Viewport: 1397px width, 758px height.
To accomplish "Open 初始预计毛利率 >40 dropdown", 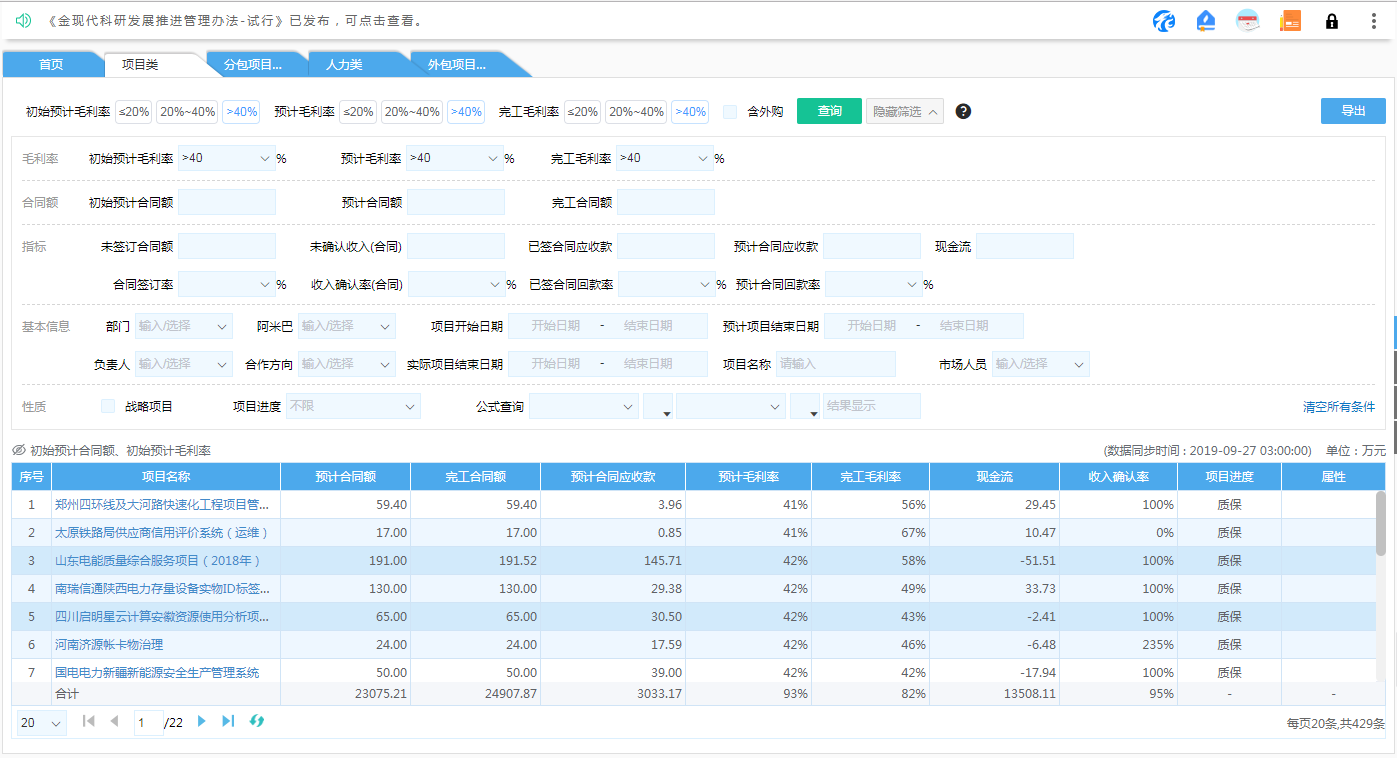I will click(x=227, y=158).
